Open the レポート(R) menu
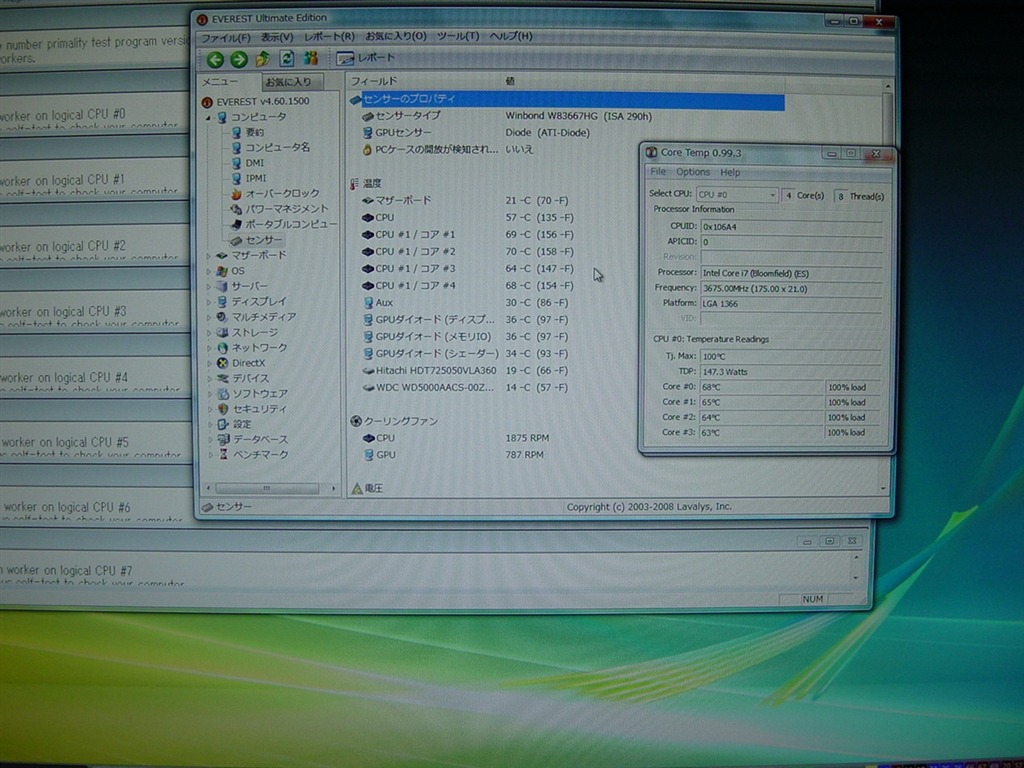This screenshot has width=1024, height=768. pos(329,37)
